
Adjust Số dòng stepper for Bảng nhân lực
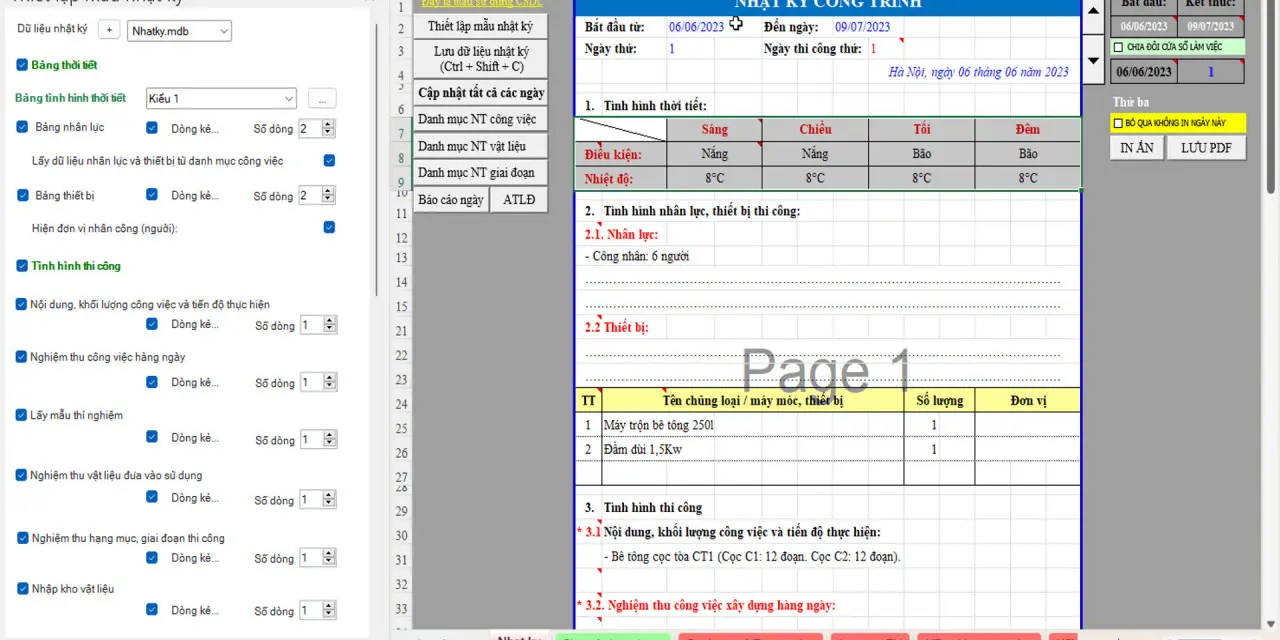328,128
